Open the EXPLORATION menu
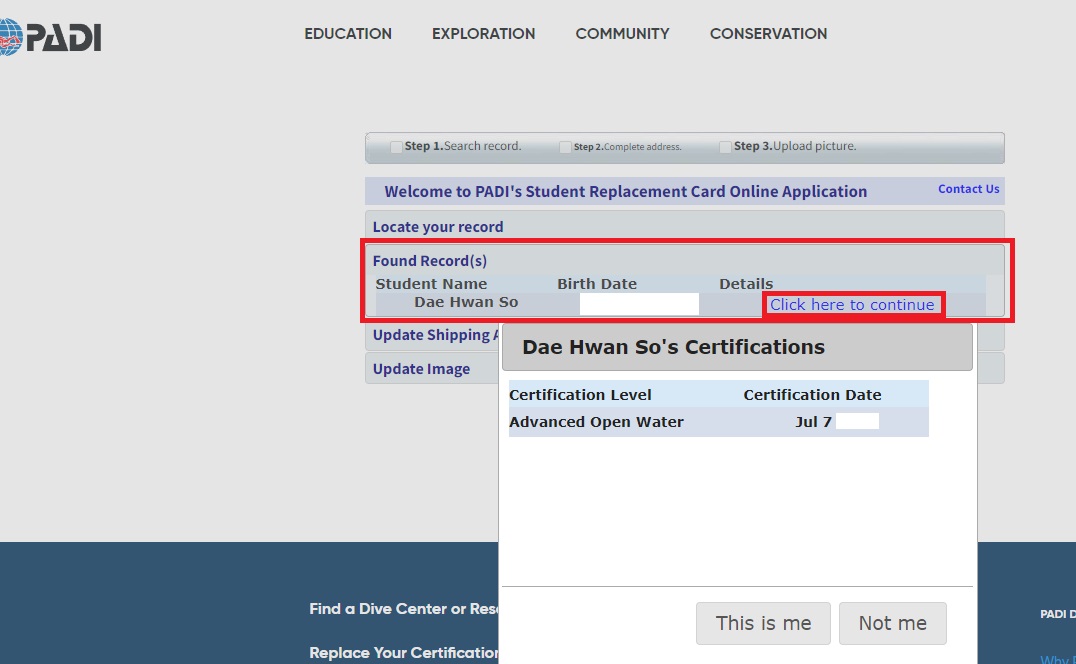This screenshot has height=664, width=1076. (483, 34)
